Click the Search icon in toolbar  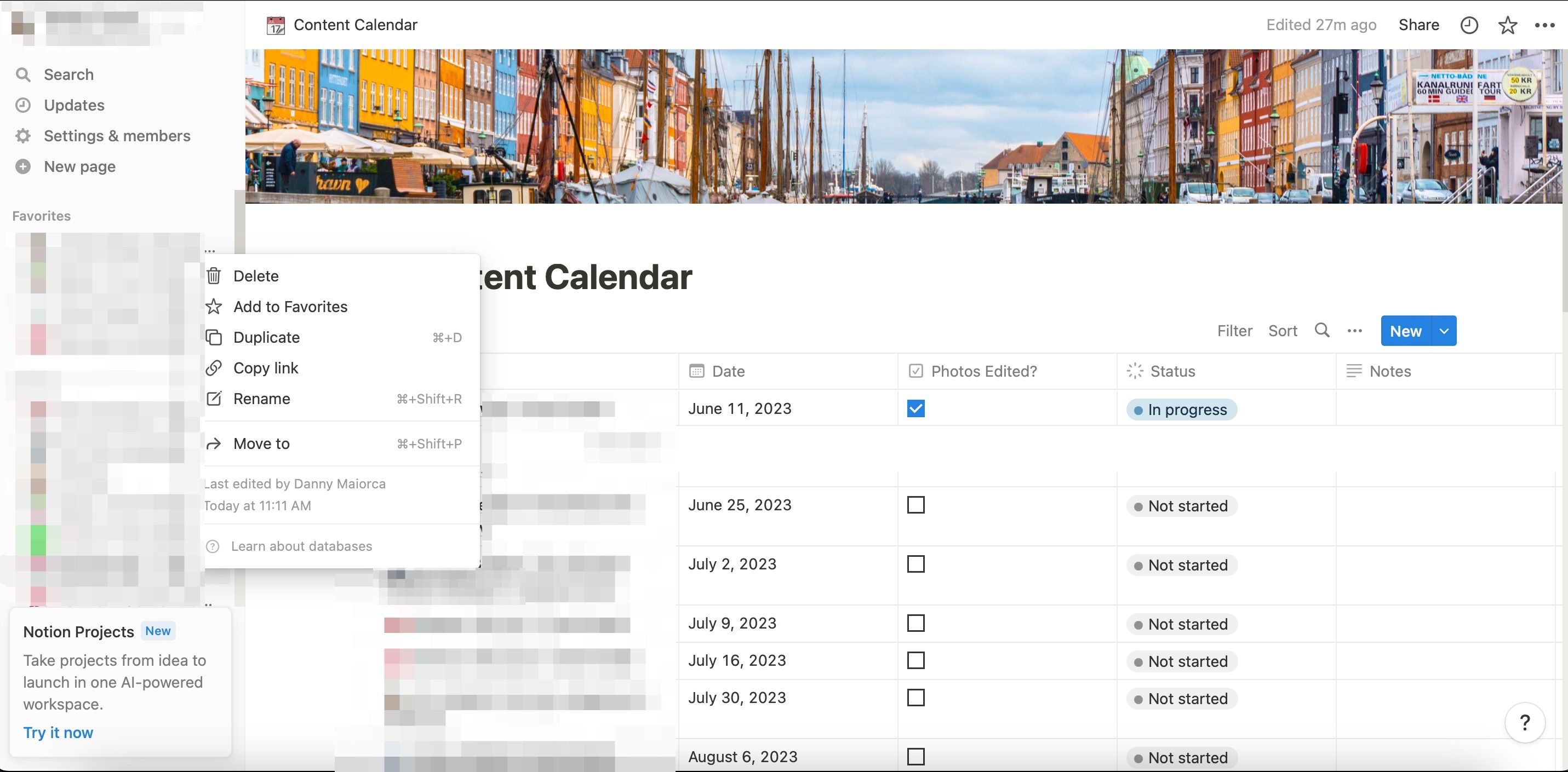click(1322, 330)
